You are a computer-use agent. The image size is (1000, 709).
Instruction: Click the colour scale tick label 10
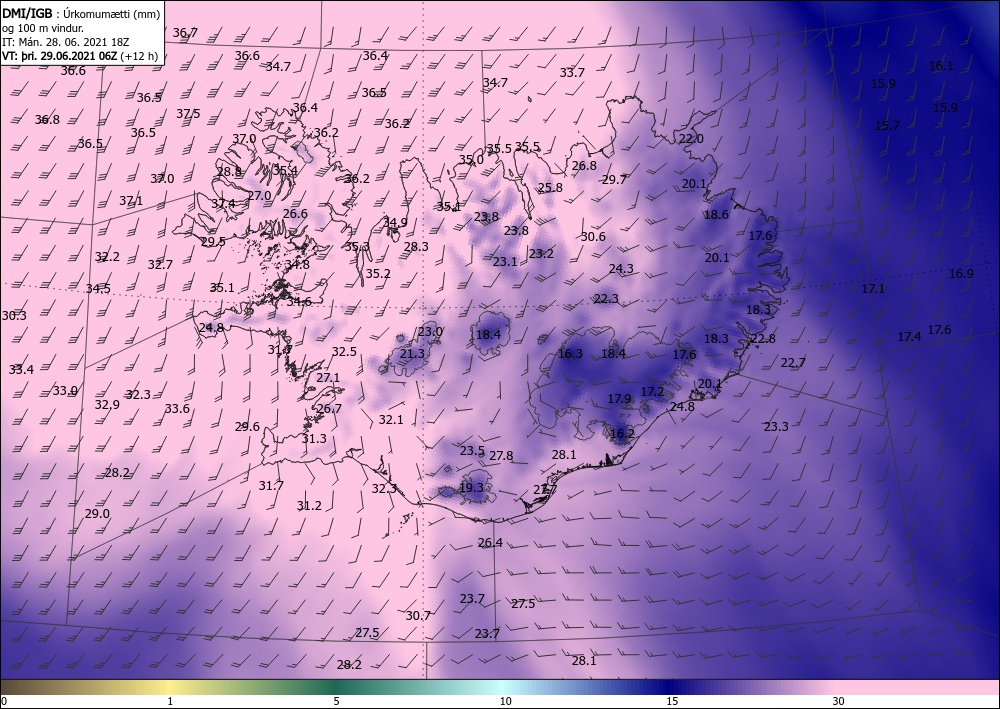[x=505, y=701]
